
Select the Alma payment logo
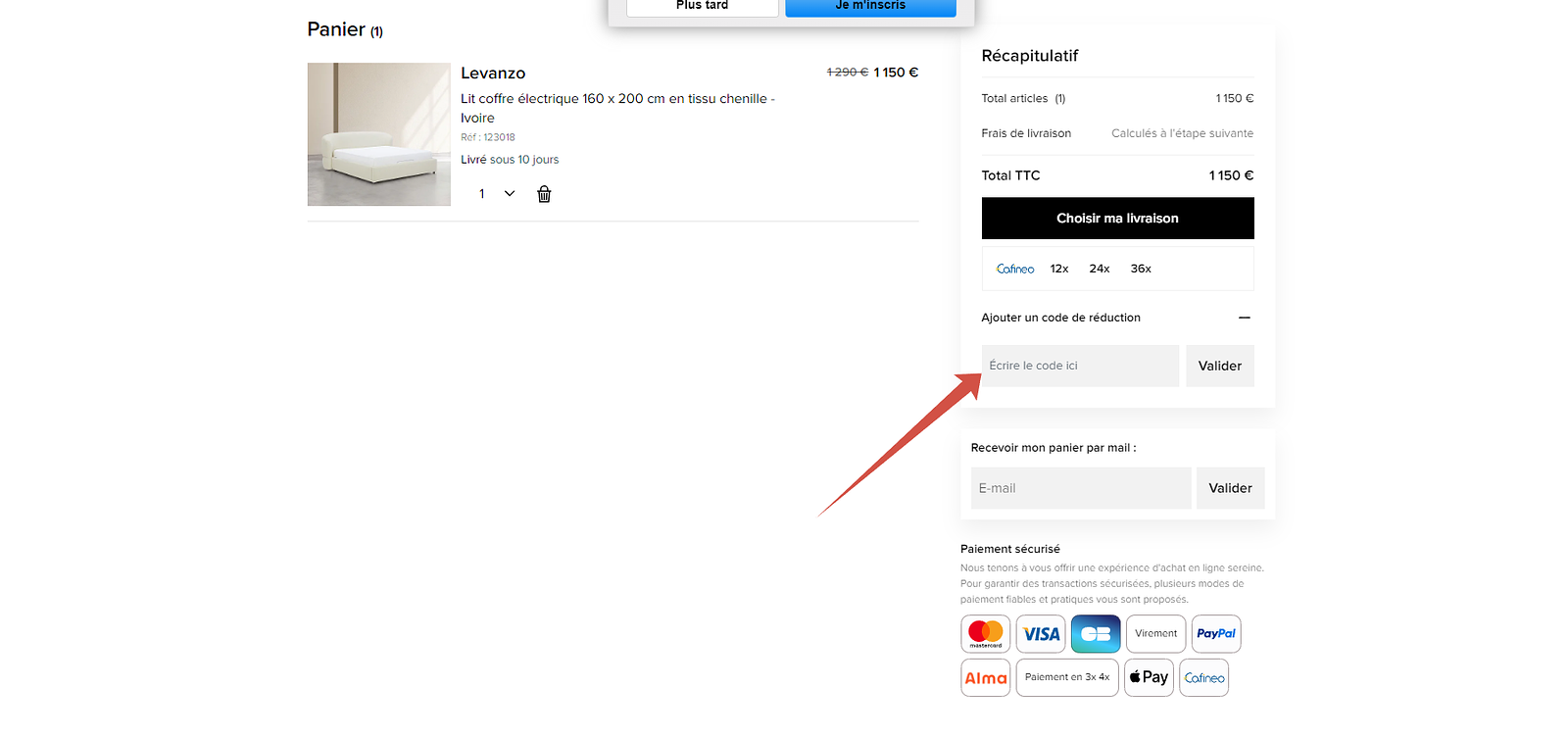click(986, 677)
